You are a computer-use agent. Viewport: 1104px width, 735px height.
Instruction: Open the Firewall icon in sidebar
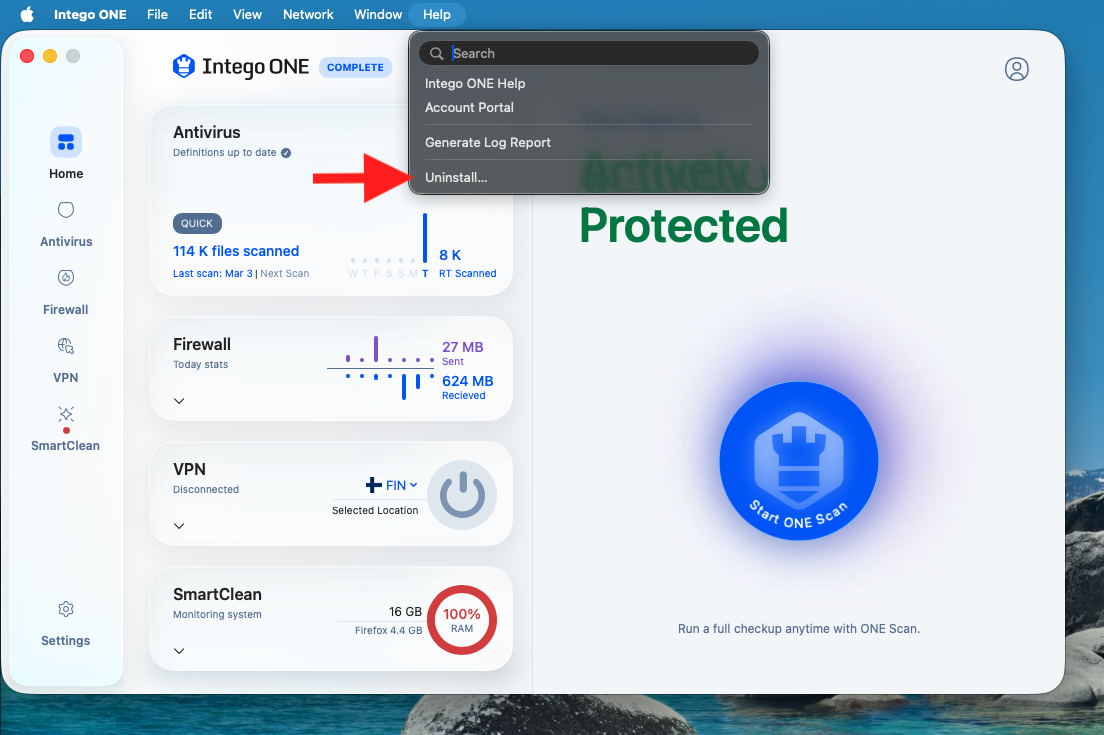click(65, 277)
